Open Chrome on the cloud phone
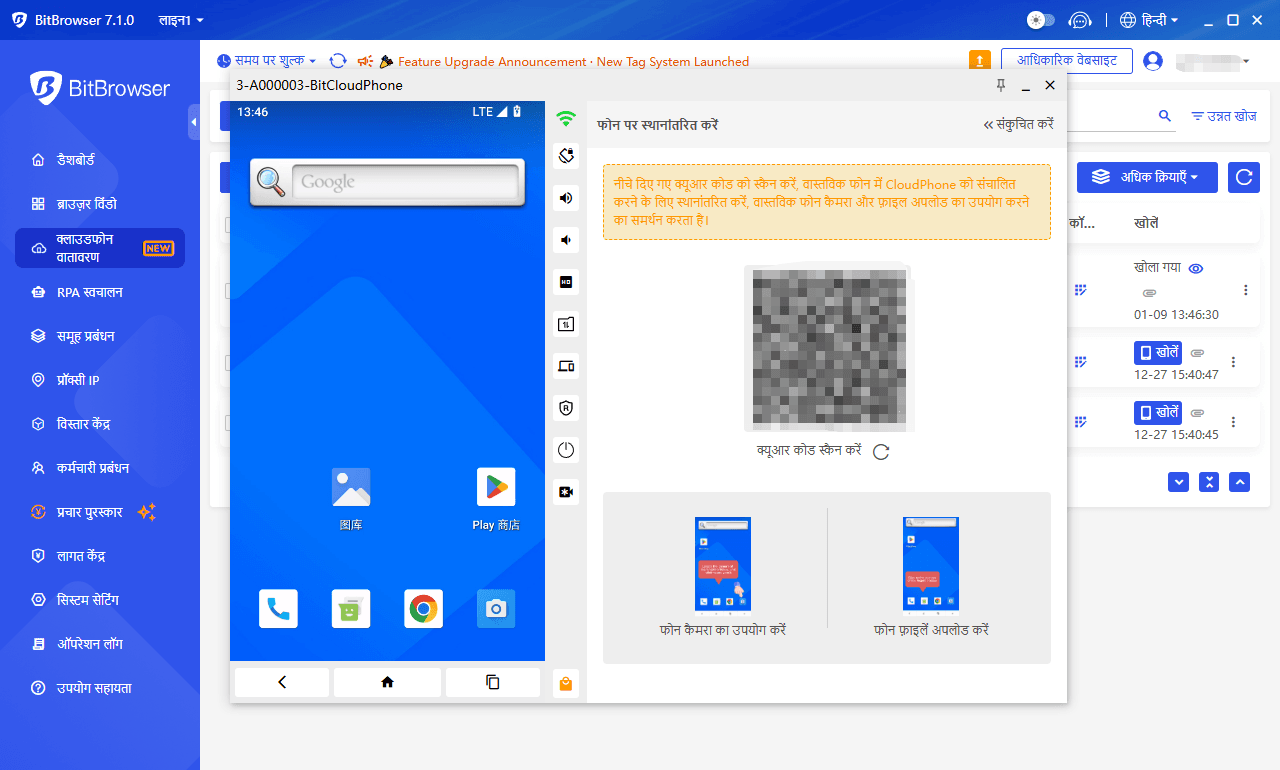Image resolution: width=1280 pixels, height=770 pixels. [x=424, y=608]
